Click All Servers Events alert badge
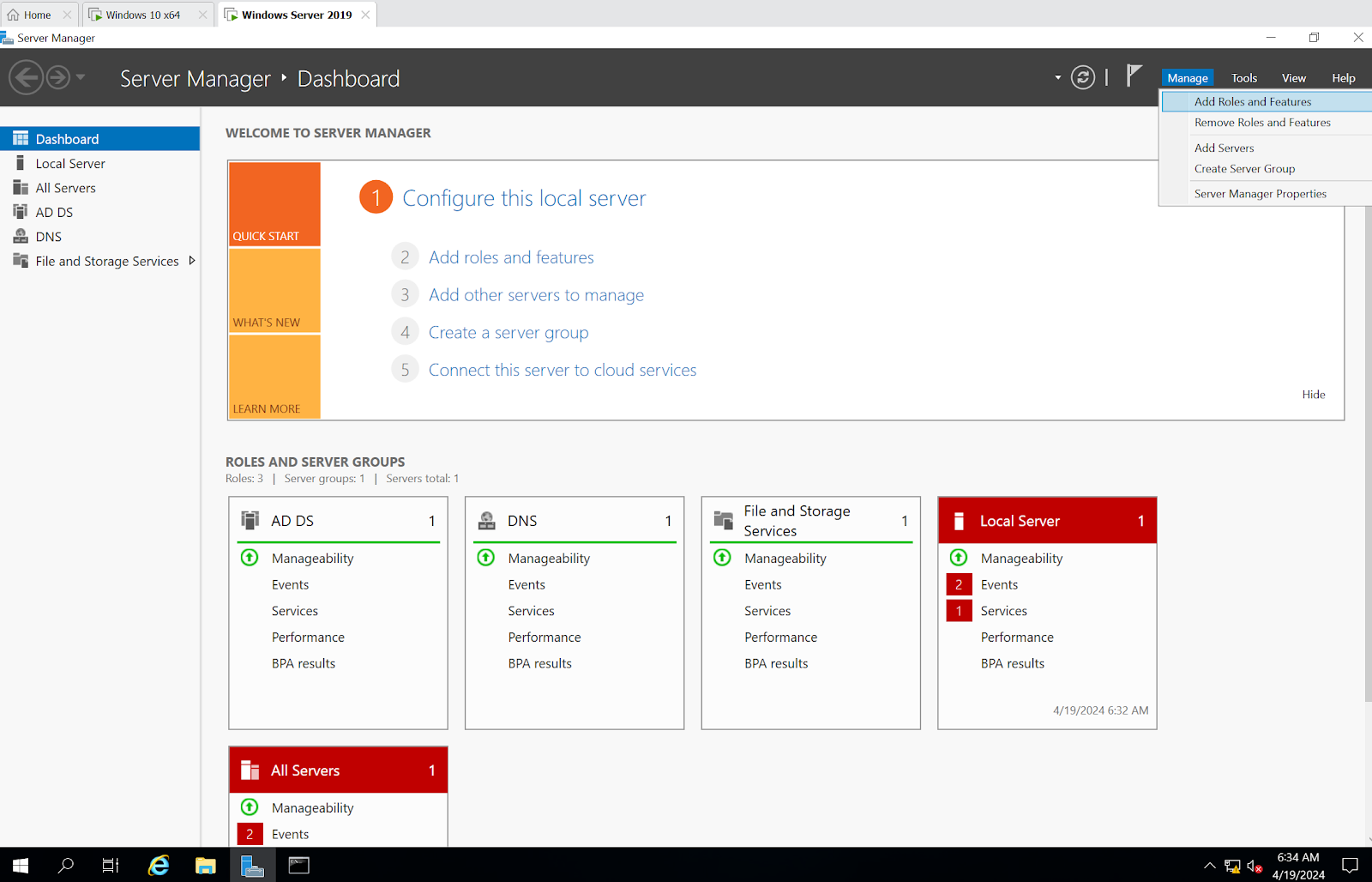This screenshot has height=882, width=1372. tap(250, 834)
